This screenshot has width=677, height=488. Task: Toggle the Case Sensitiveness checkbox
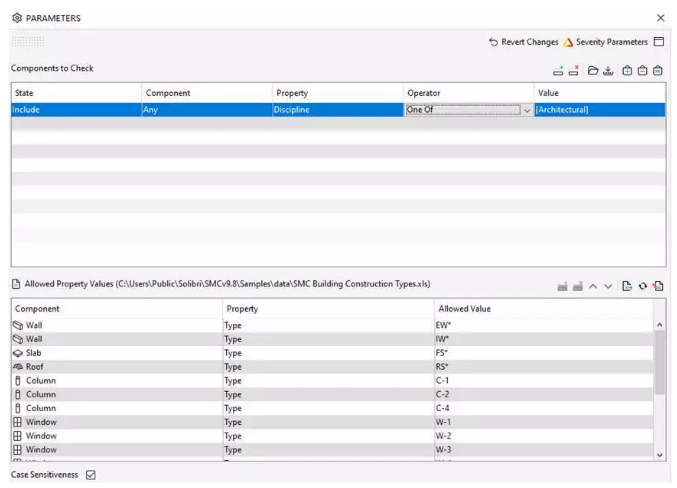(x=91, y=475)
